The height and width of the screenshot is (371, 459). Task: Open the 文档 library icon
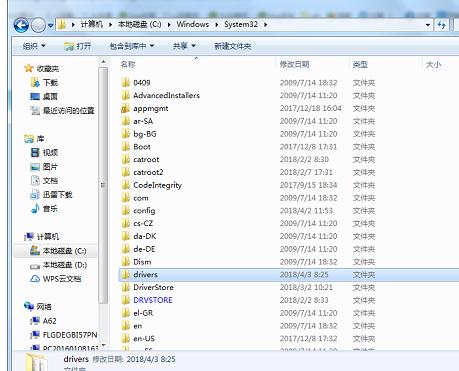tap(35, 181)
